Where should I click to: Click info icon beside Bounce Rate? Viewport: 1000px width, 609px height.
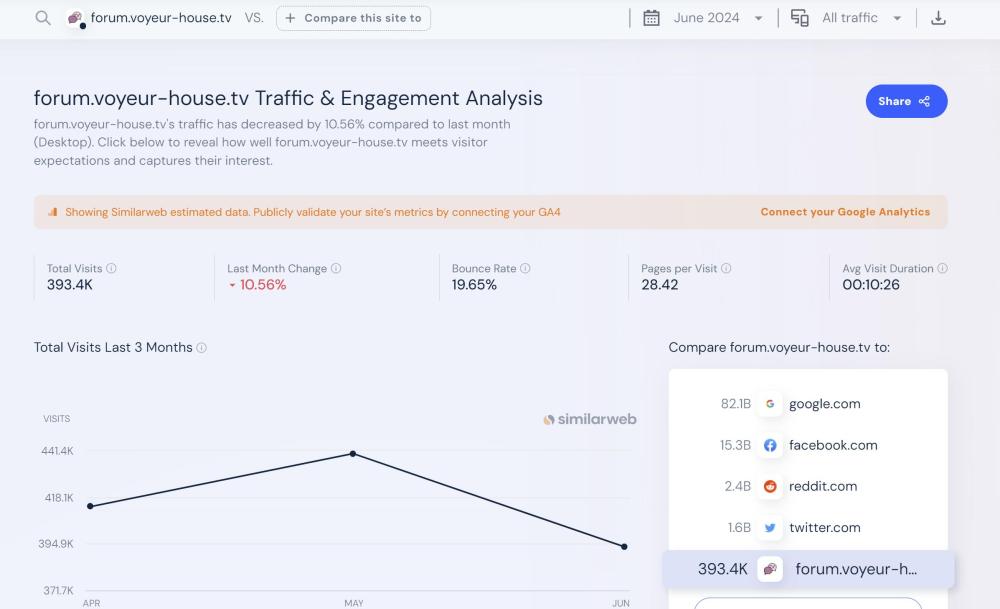[526, 269]
